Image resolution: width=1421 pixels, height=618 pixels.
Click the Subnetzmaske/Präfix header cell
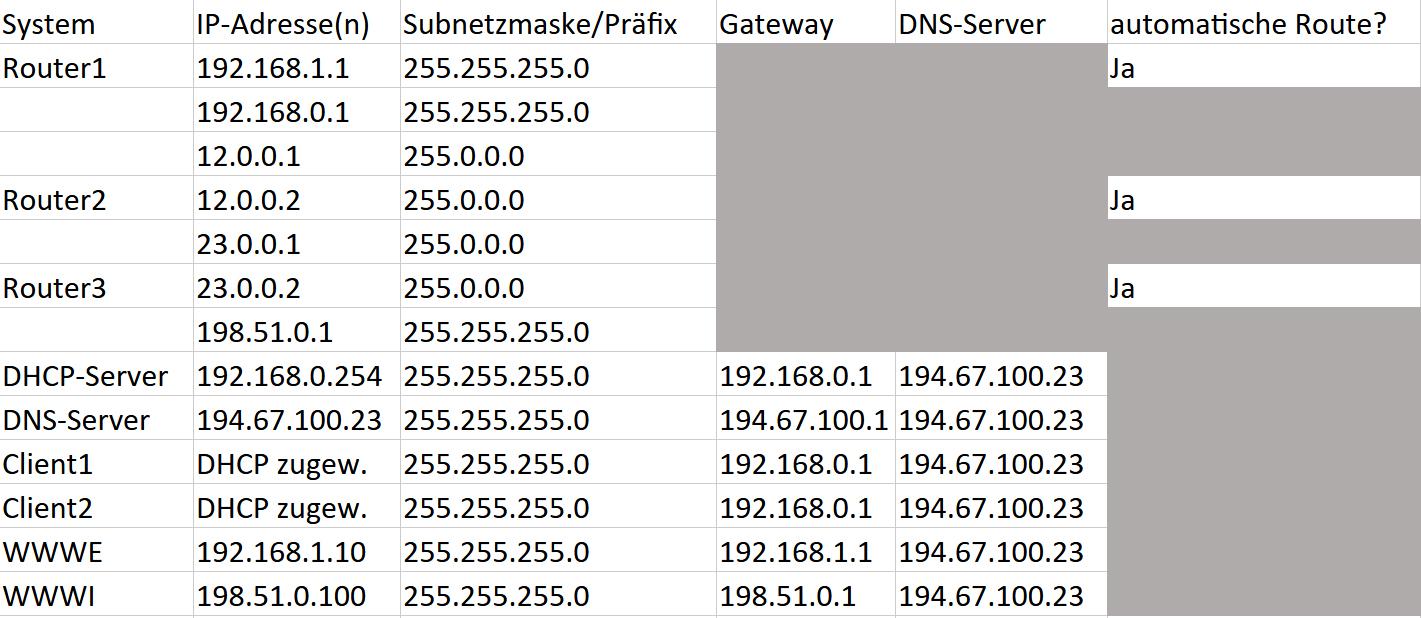click(558, 24)
